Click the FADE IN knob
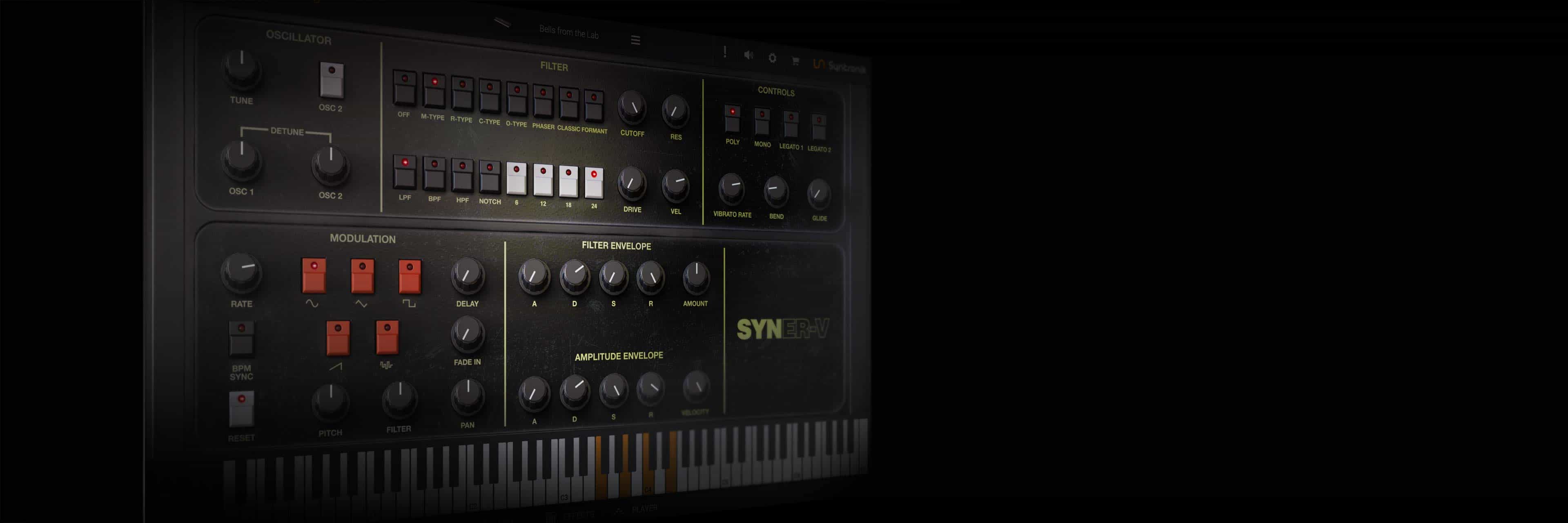This screenshot has height=523, width=1568. pos(468,335)
